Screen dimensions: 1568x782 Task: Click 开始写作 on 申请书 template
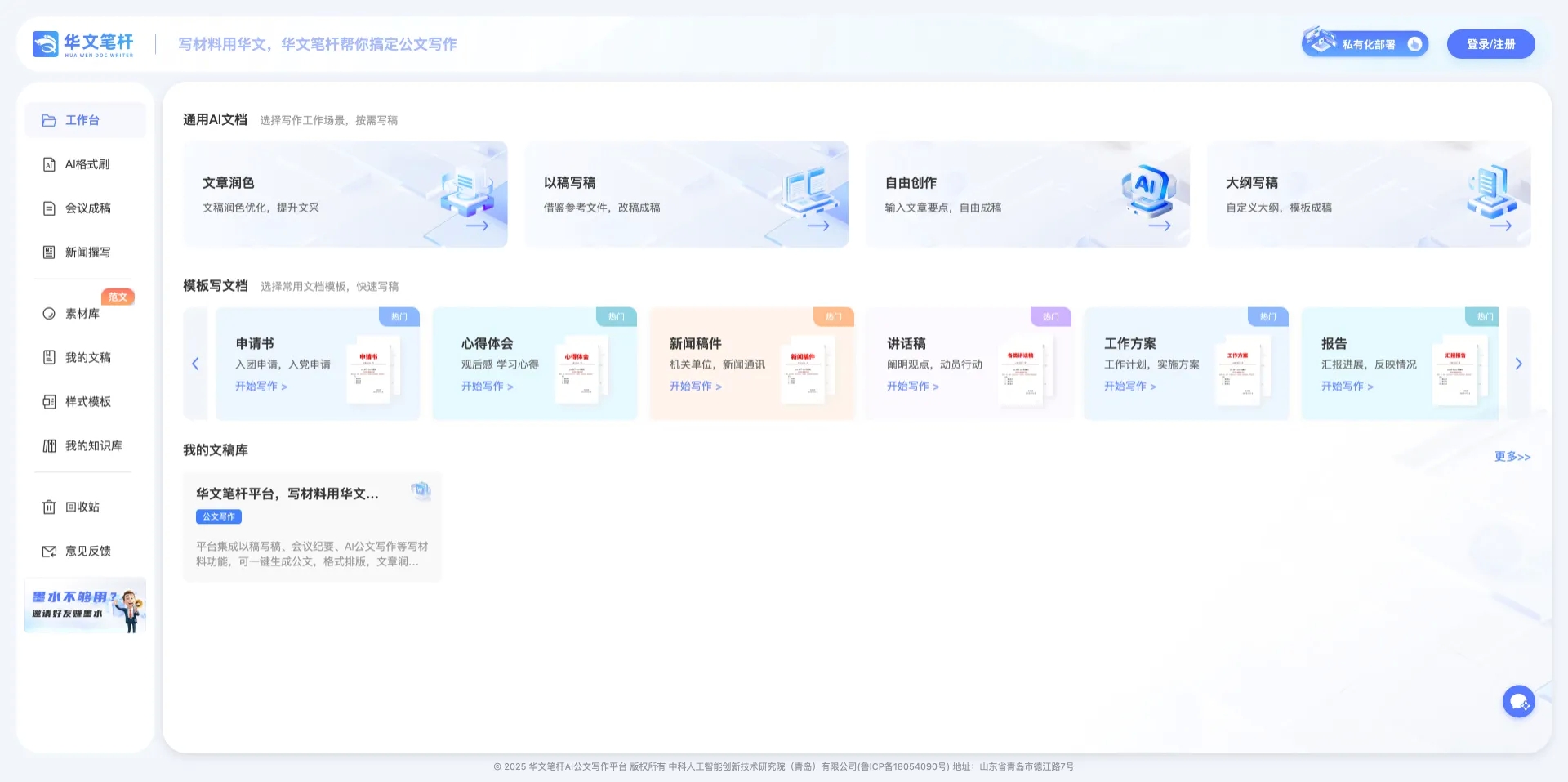click(x=261, y=386)
